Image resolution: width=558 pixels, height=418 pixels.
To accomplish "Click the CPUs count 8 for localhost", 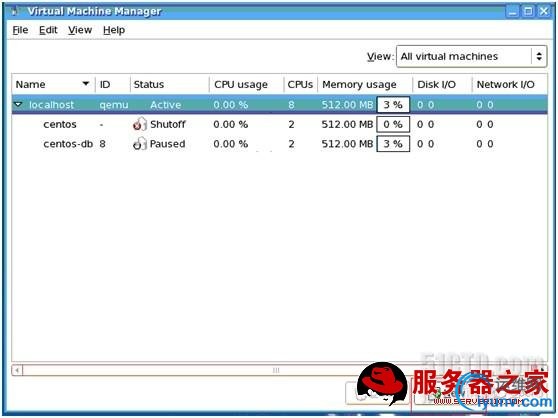I will pyautogui.click(x=291, y=105).
